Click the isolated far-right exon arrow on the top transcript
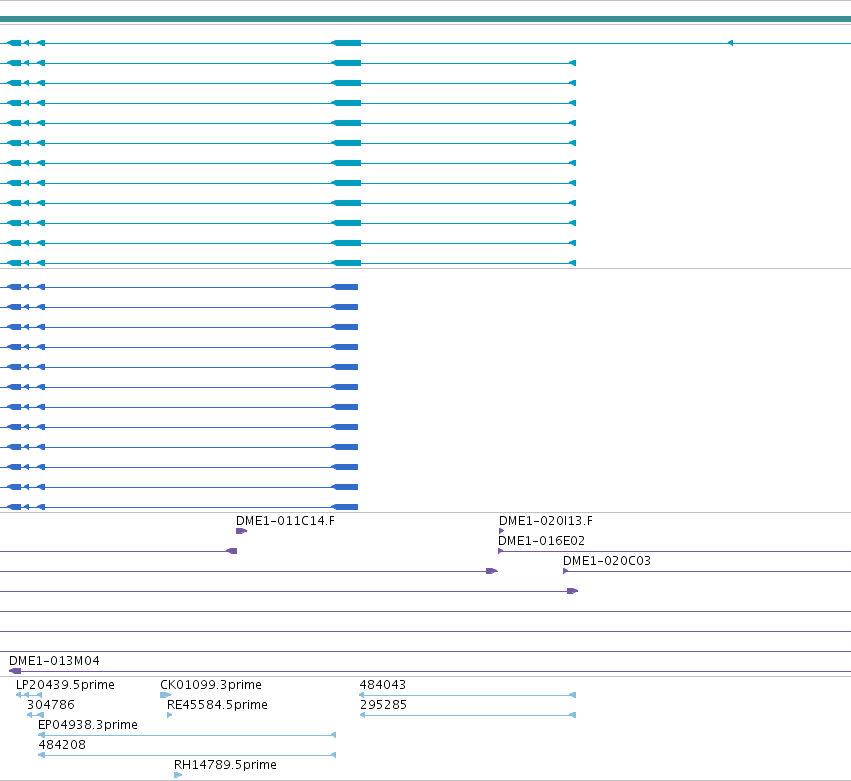 730,43
